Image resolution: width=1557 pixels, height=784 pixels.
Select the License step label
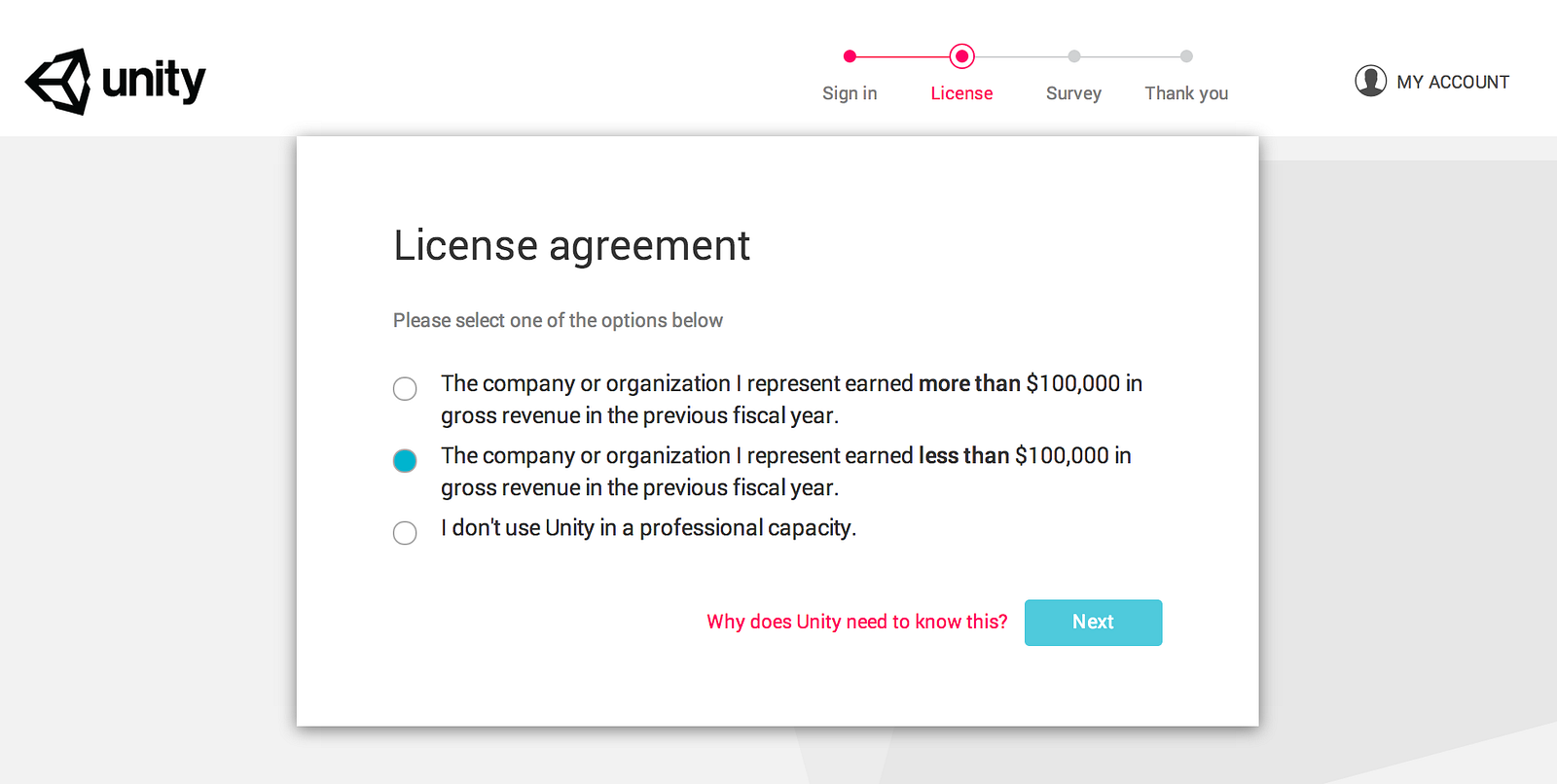[x=961, y=93]
